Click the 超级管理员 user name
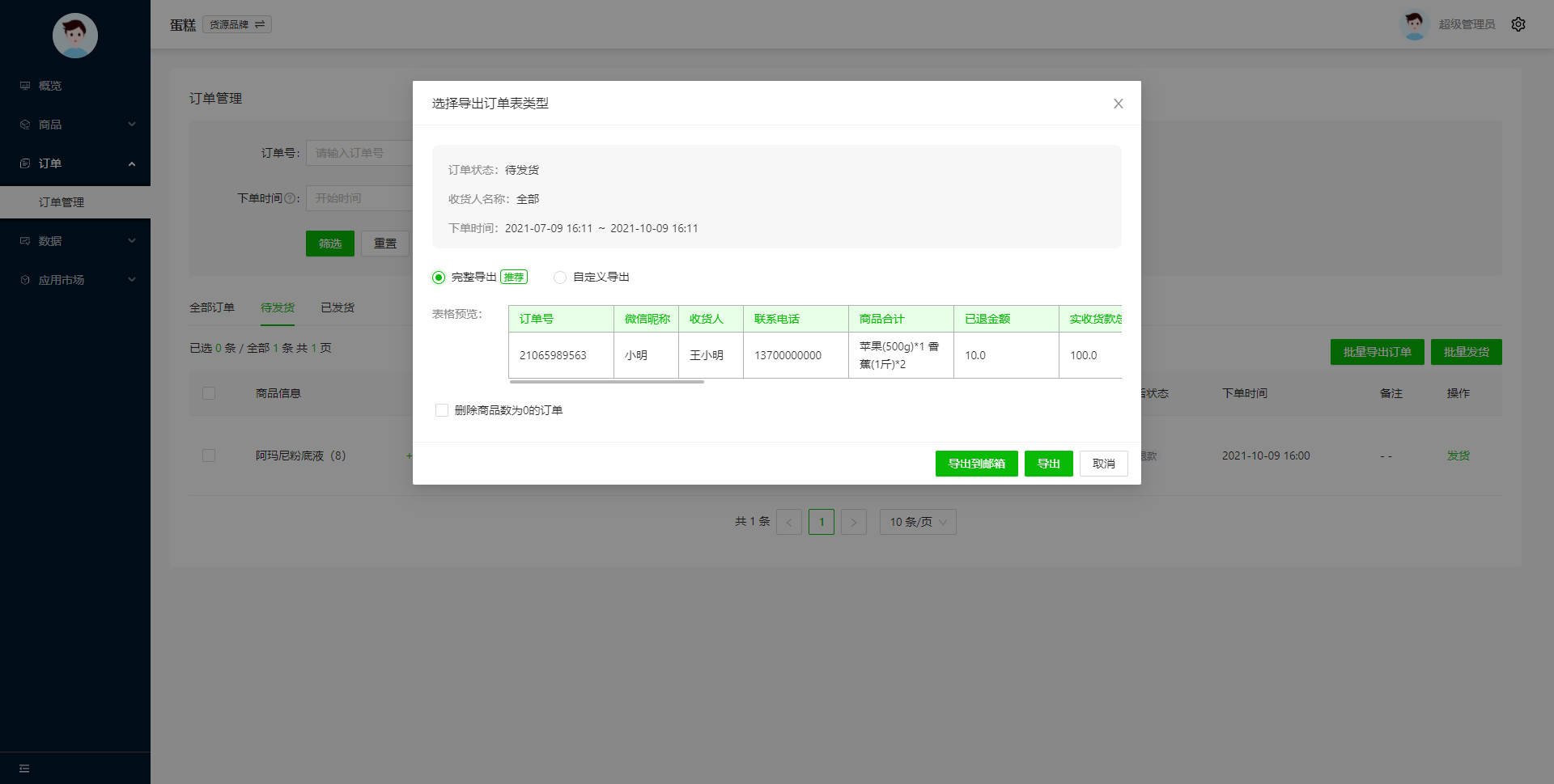 1467,24
